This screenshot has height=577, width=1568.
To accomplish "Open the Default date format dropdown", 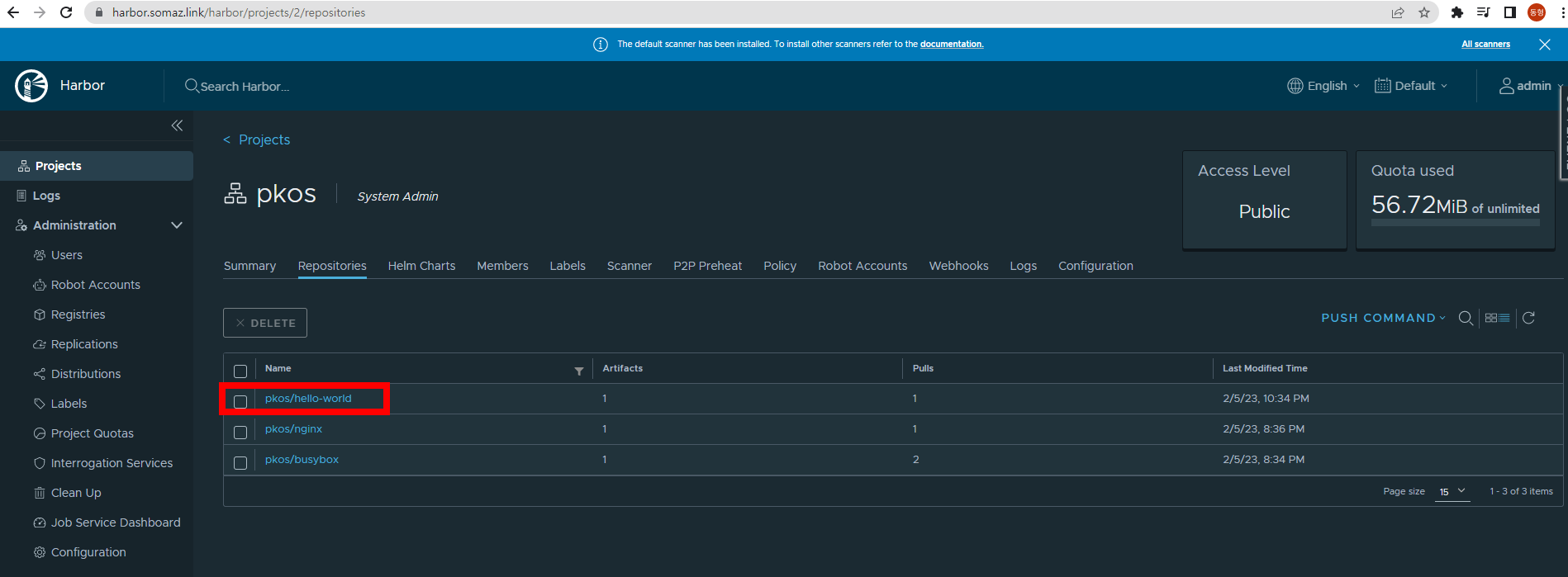I will click(1411, 86).
